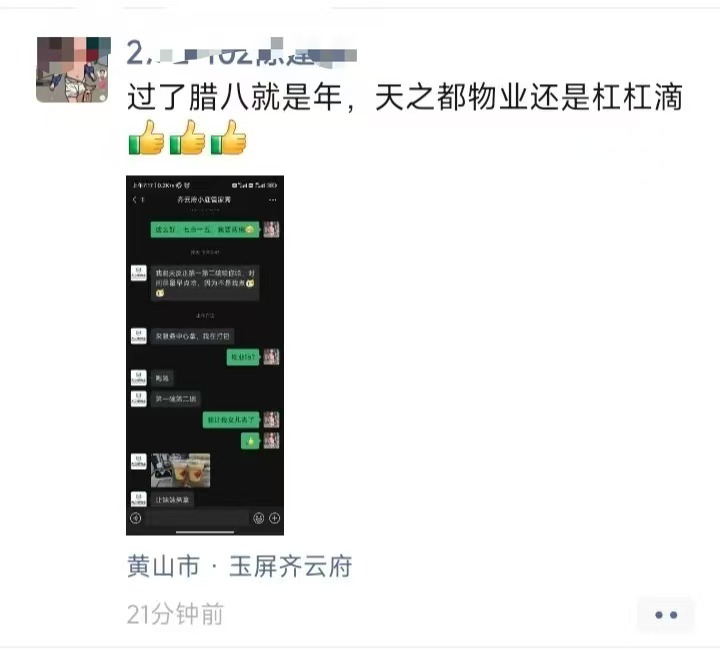Open the three-dot menu in chat header

273,200
